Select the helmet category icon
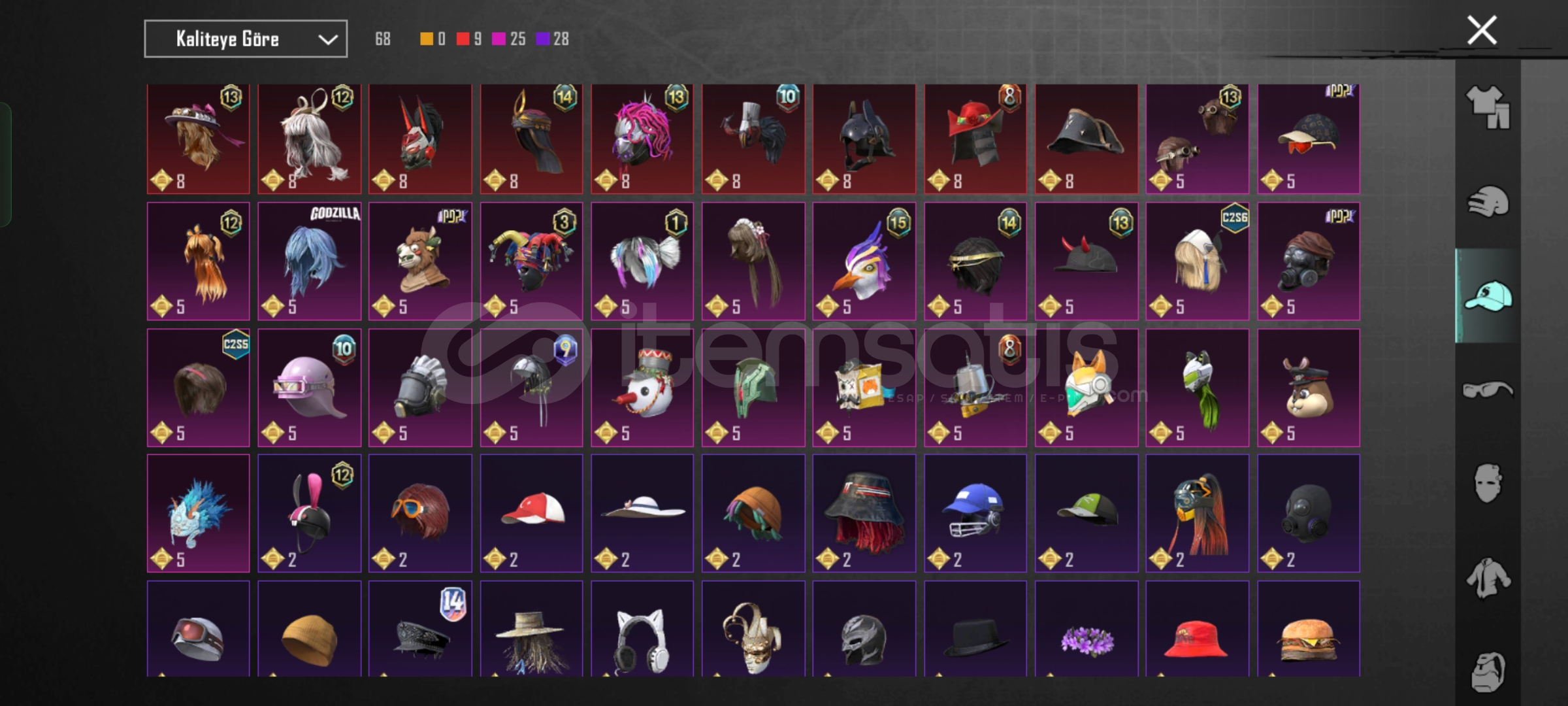 1488,201
